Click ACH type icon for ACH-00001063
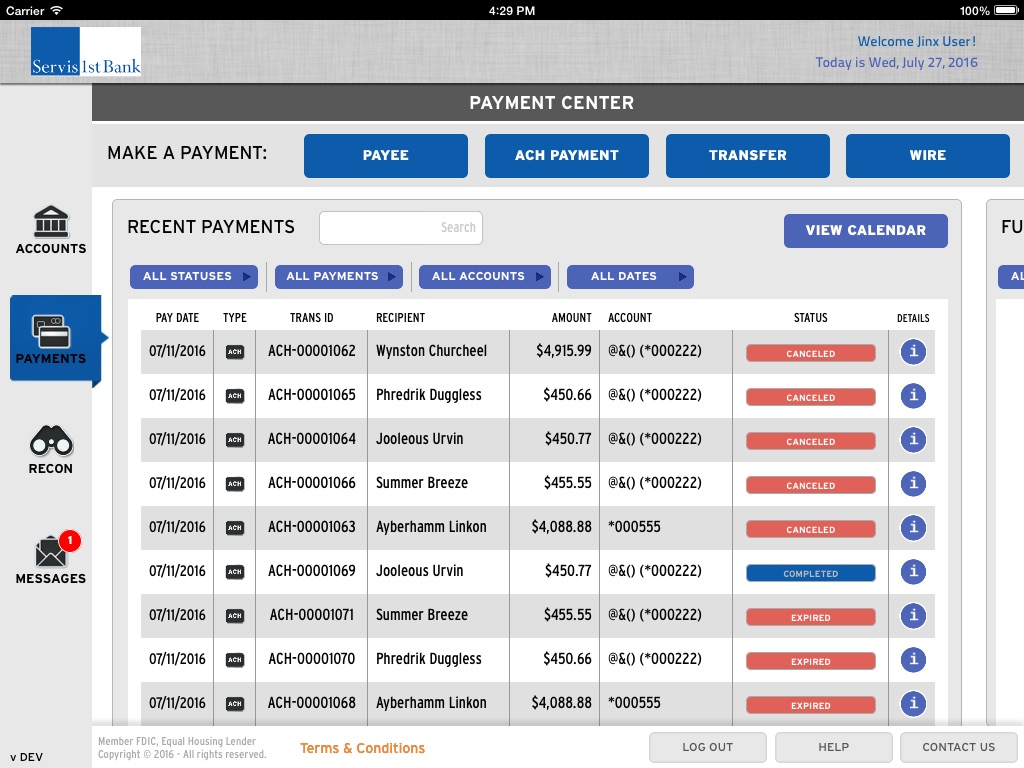Image resolution: width=1024 pixels, height=768 pixels. [x=234, y=528]
